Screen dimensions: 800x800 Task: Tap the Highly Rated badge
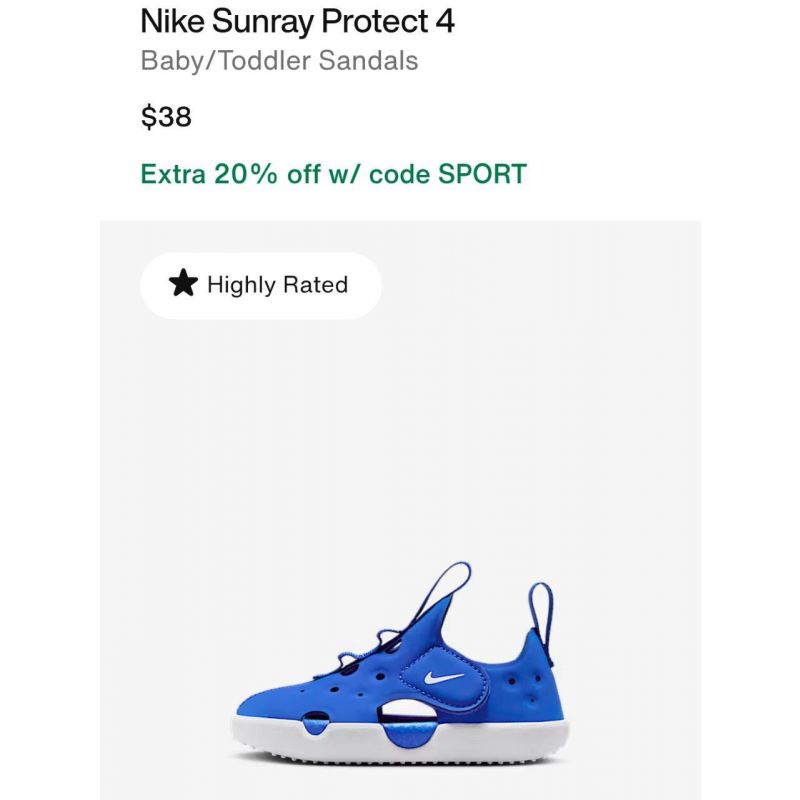[261, 286]
